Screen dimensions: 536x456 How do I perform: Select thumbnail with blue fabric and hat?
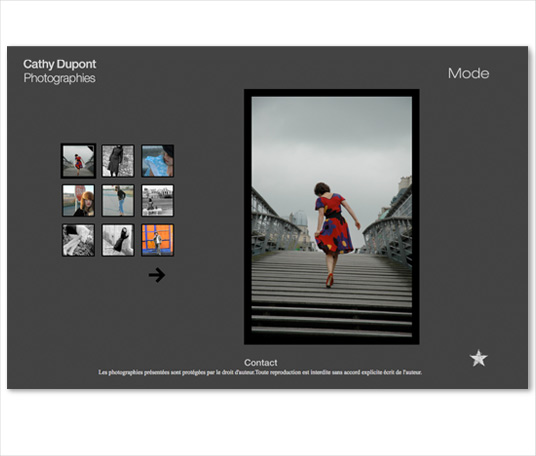(158, 161)
